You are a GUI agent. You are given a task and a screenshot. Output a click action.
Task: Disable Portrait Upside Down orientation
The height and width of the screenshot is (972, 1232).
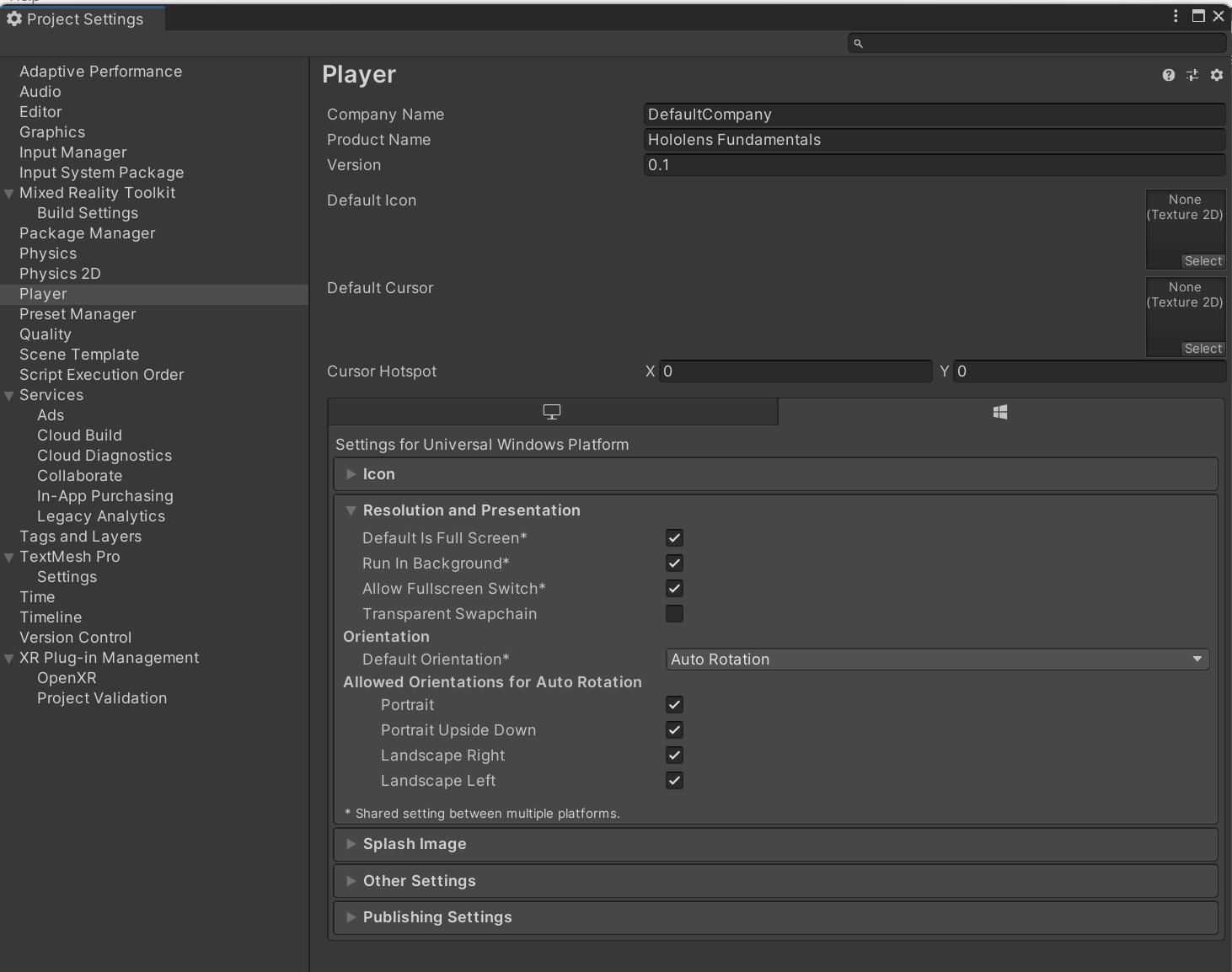click(x=674, y=730)
